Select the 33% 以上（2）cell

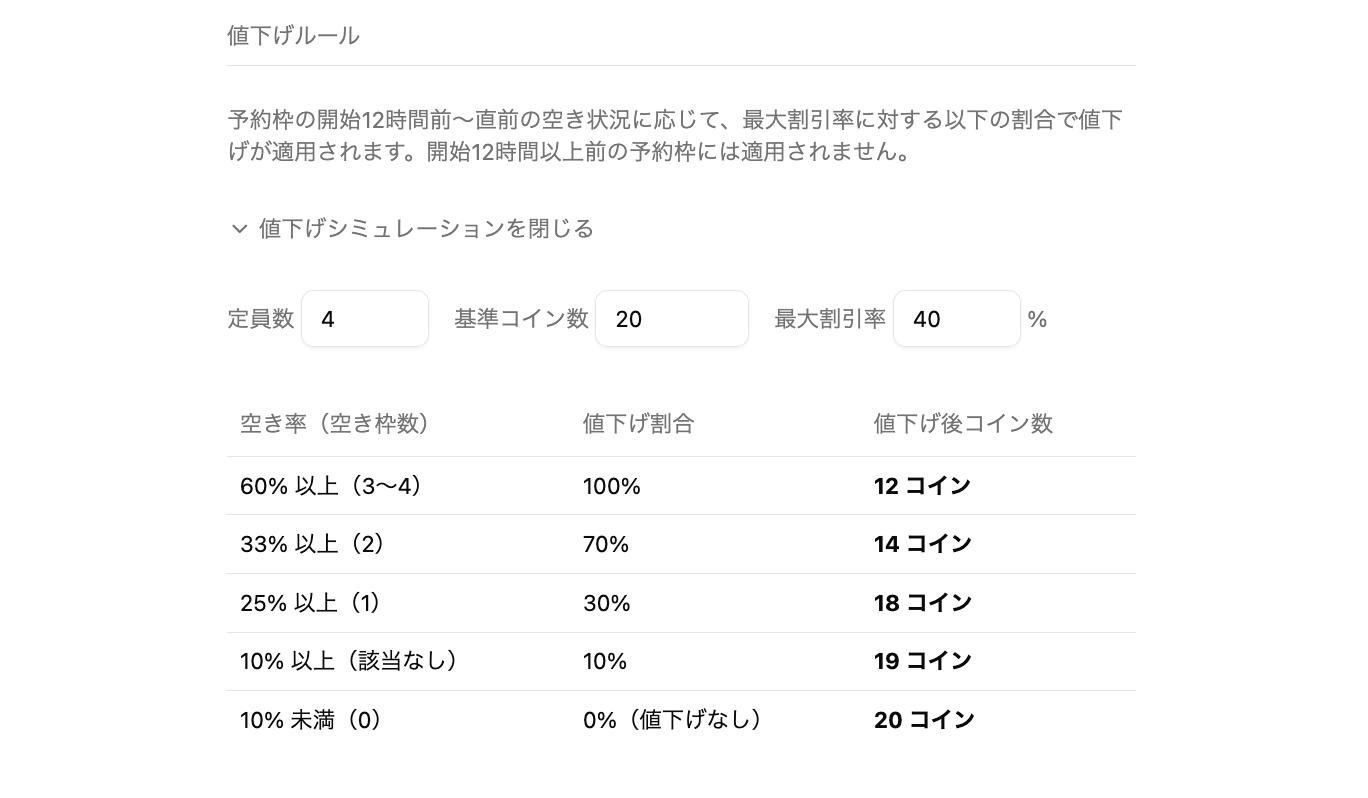311,544
